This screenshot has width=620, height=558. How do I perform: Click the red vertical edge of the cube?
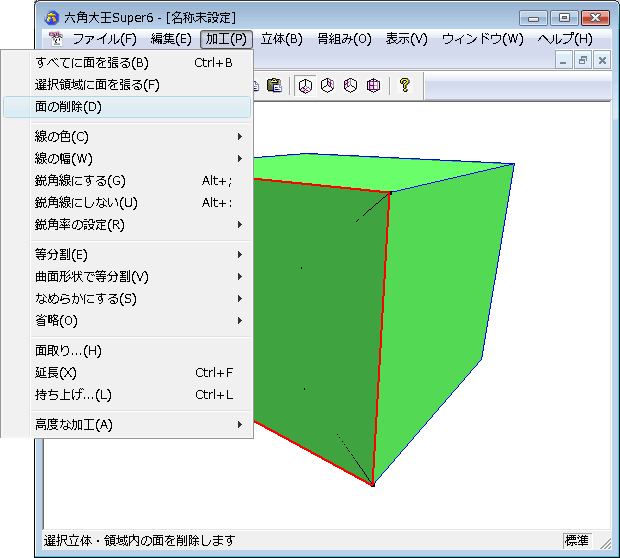[381, 338]
